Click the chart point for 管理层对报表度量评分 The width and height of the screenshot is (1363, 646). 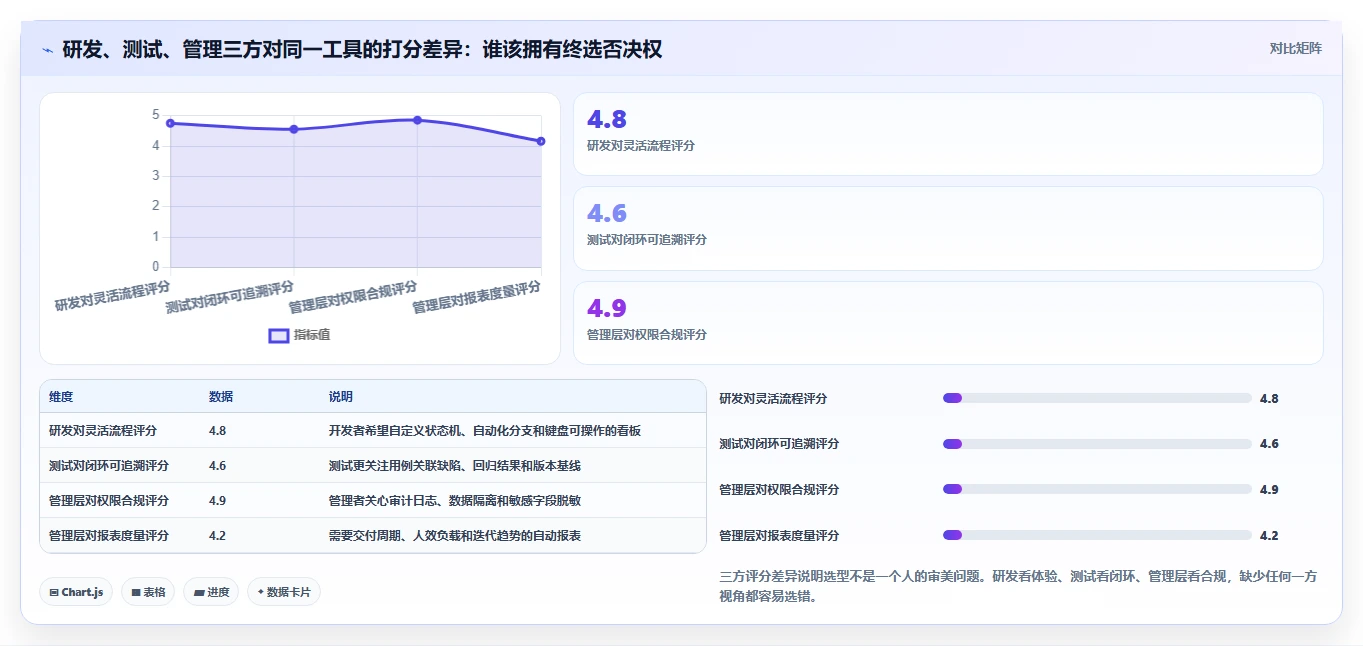point(541,141)
